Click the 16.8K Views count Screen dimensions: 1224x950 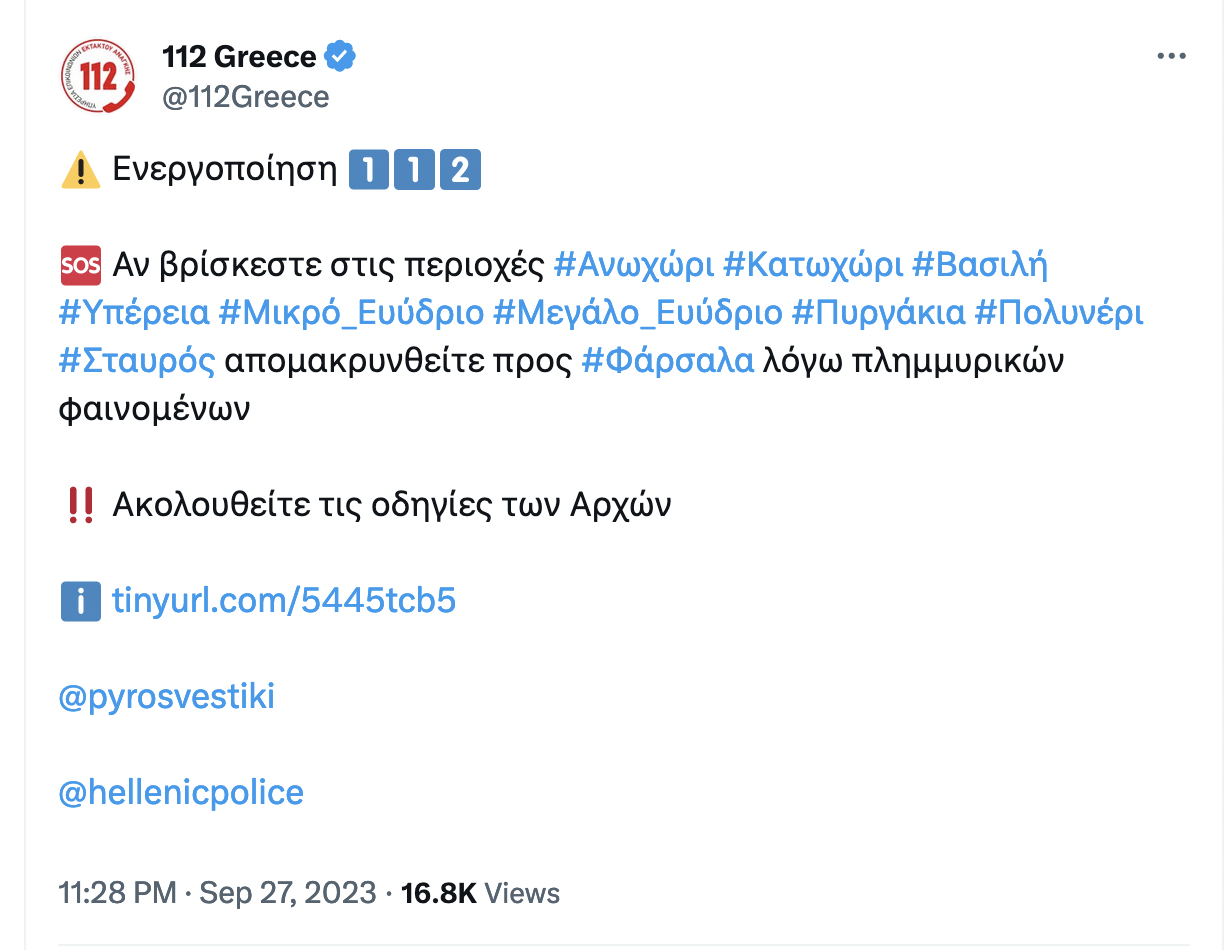(480, 893)
